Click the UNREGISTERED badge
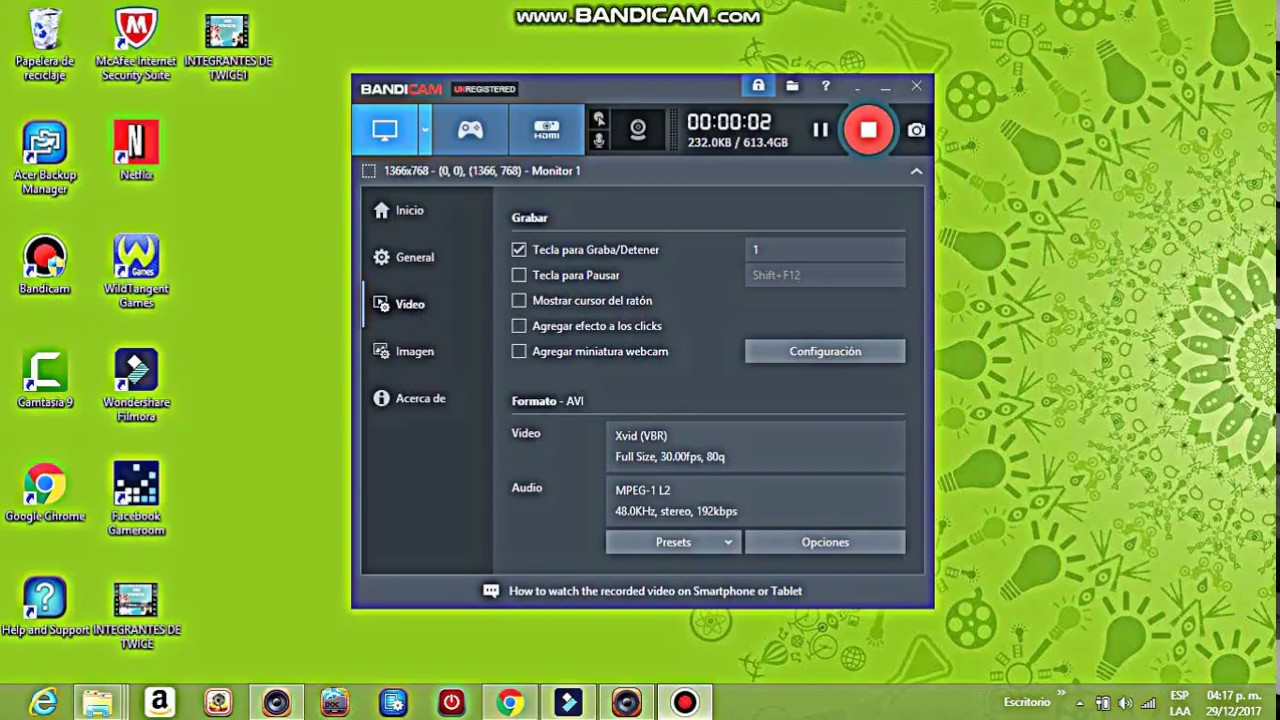 coord(484,89)
